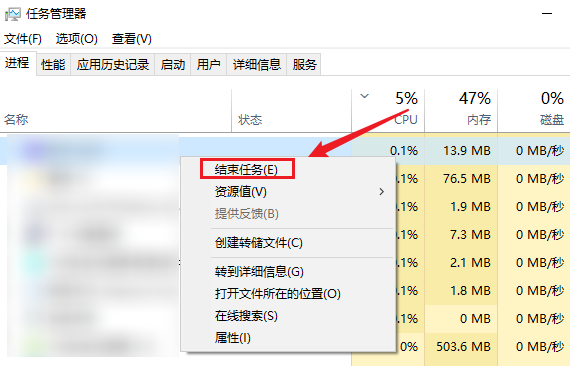Choose 转到详细信息(G) menu entry

tap(288, 272)
